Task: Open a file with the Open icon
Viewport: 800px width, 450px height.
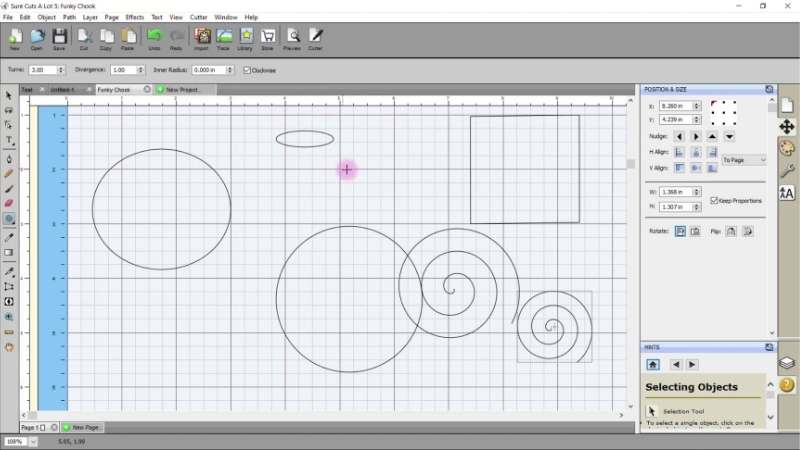Action: point(37,39)
